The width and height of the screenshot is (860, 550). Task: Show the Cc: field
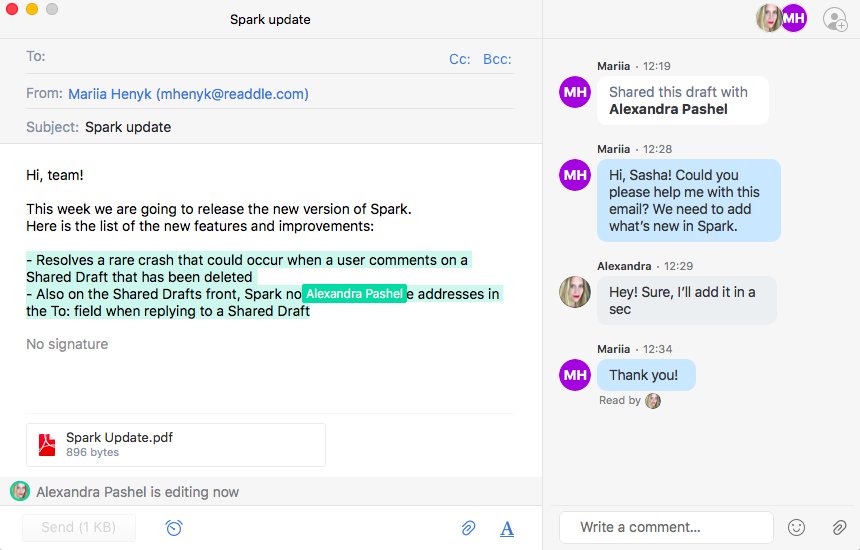(460, 59)
